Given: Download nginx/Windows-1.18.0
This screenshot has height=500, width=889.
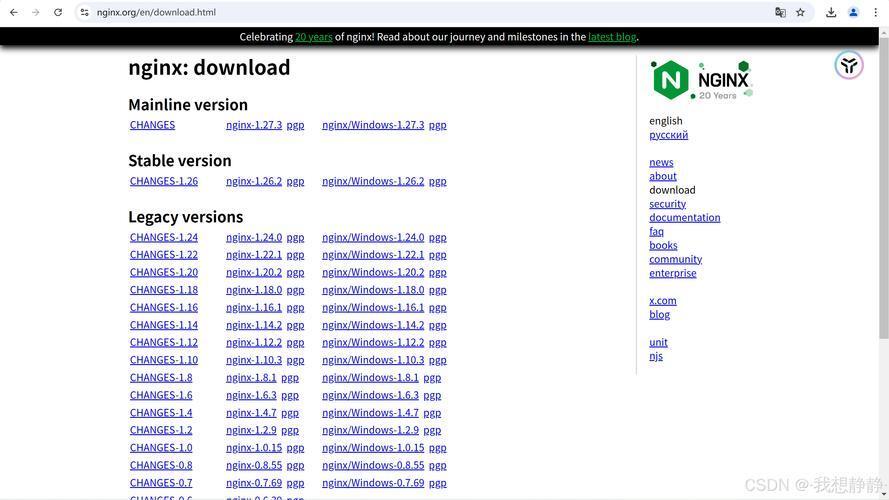Looking at the screenshot, I should 373,290.
